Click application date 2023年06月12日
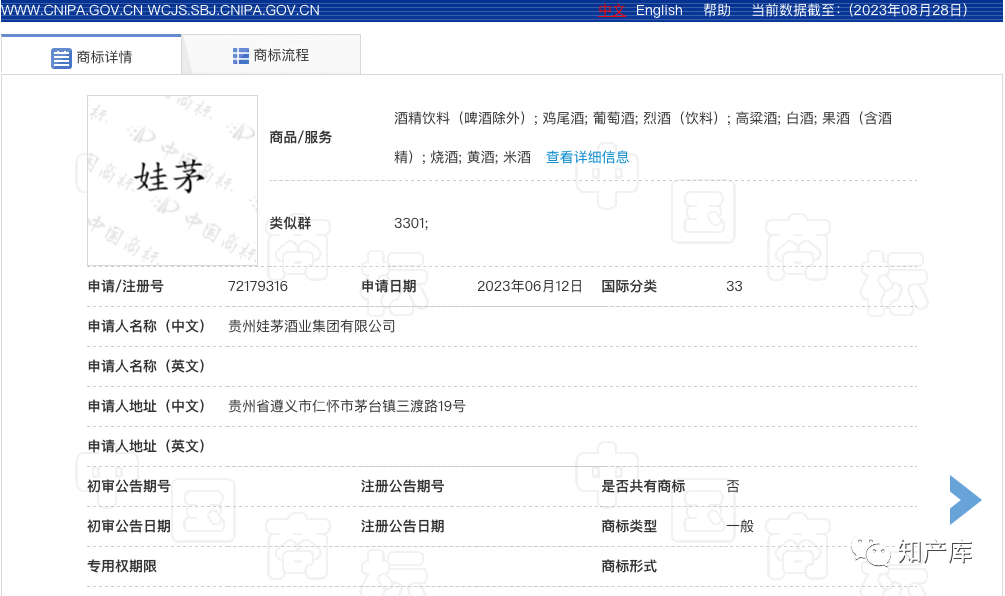 click(x=529, y=286)
